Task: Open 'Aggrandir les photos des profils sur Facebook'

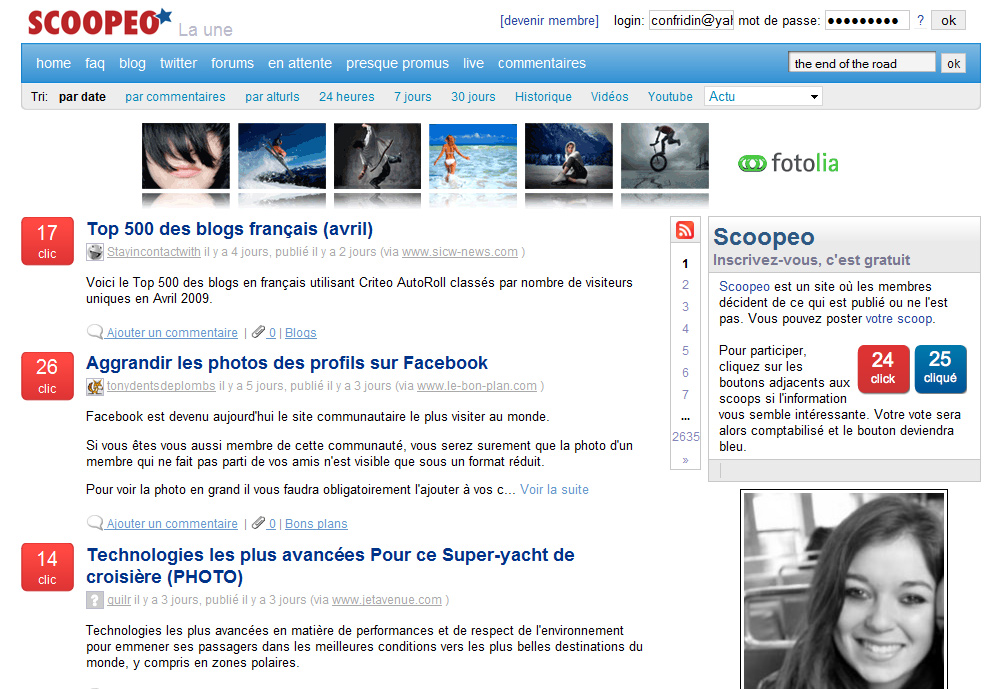Action: pyautogui.click(x=287, y=363)
